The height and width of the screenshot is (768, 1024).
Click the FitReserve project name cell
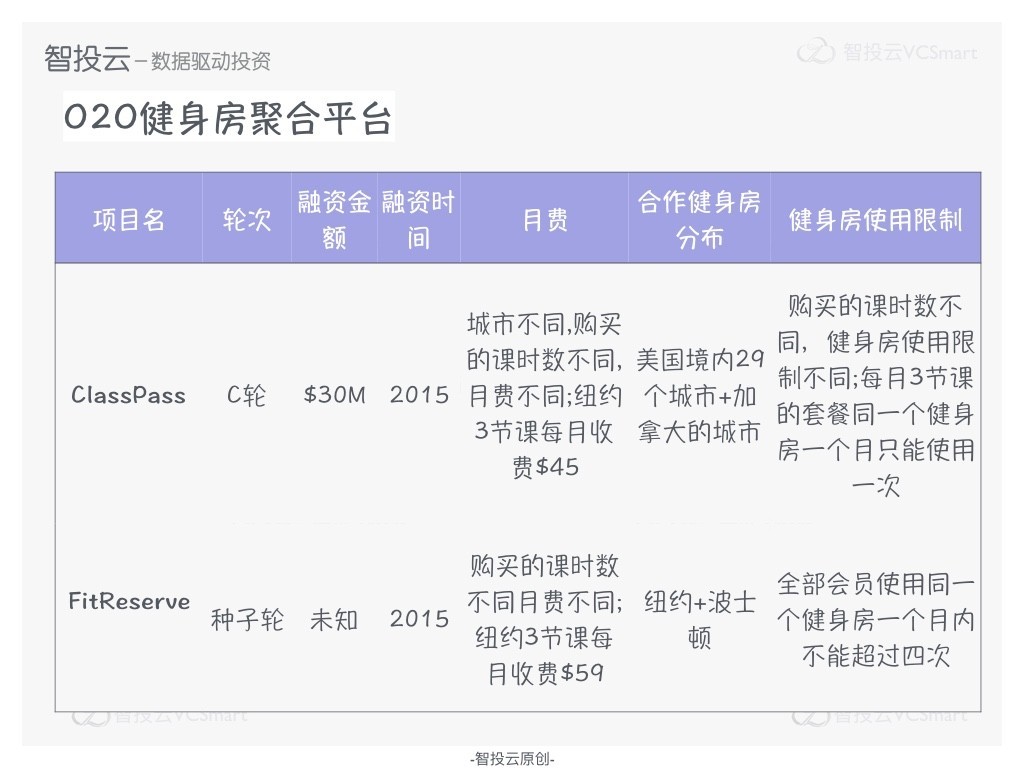click(129, 601)
